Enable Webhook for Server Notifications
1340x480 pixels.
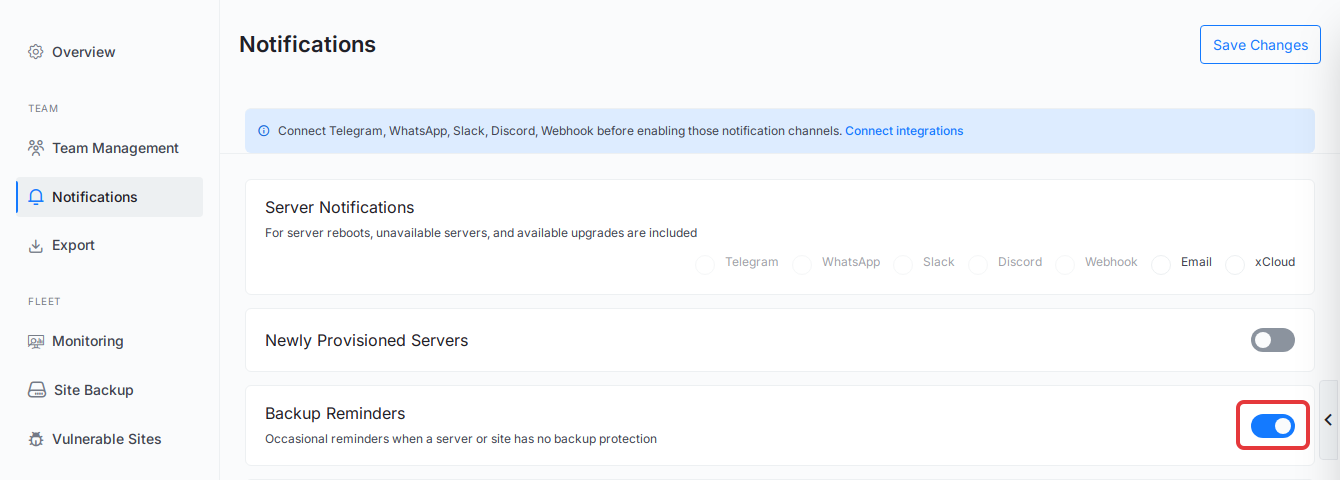click(x=1065, y=264)
